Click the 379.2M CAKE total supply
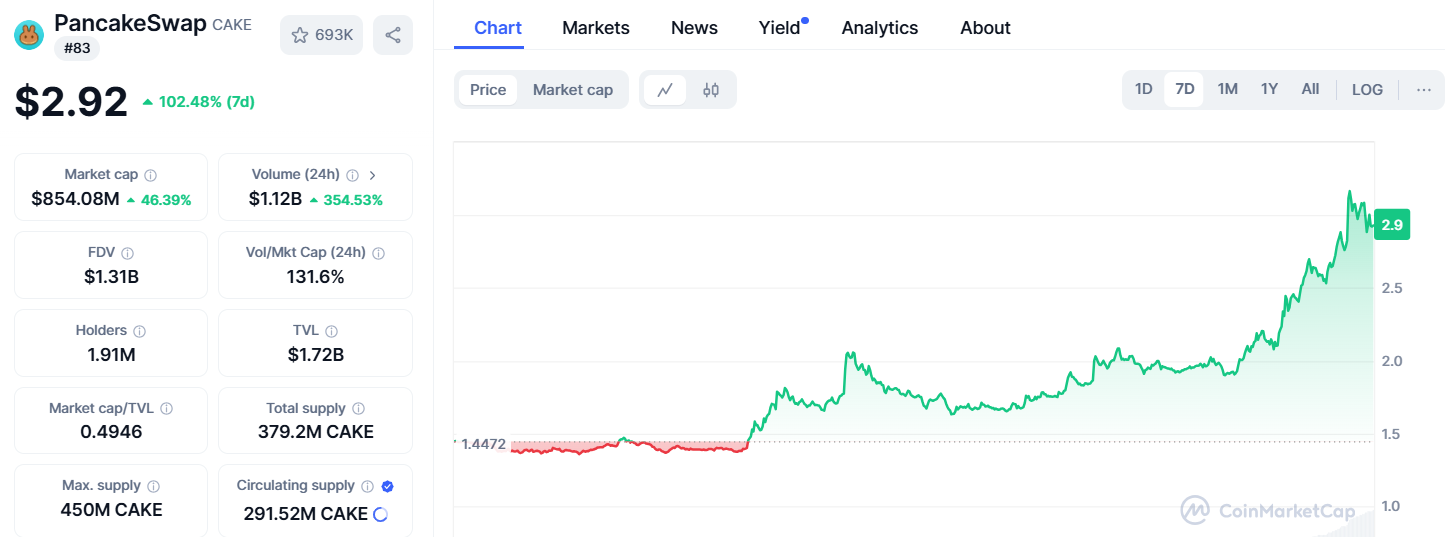The image size is (1445, 537). 315,432
